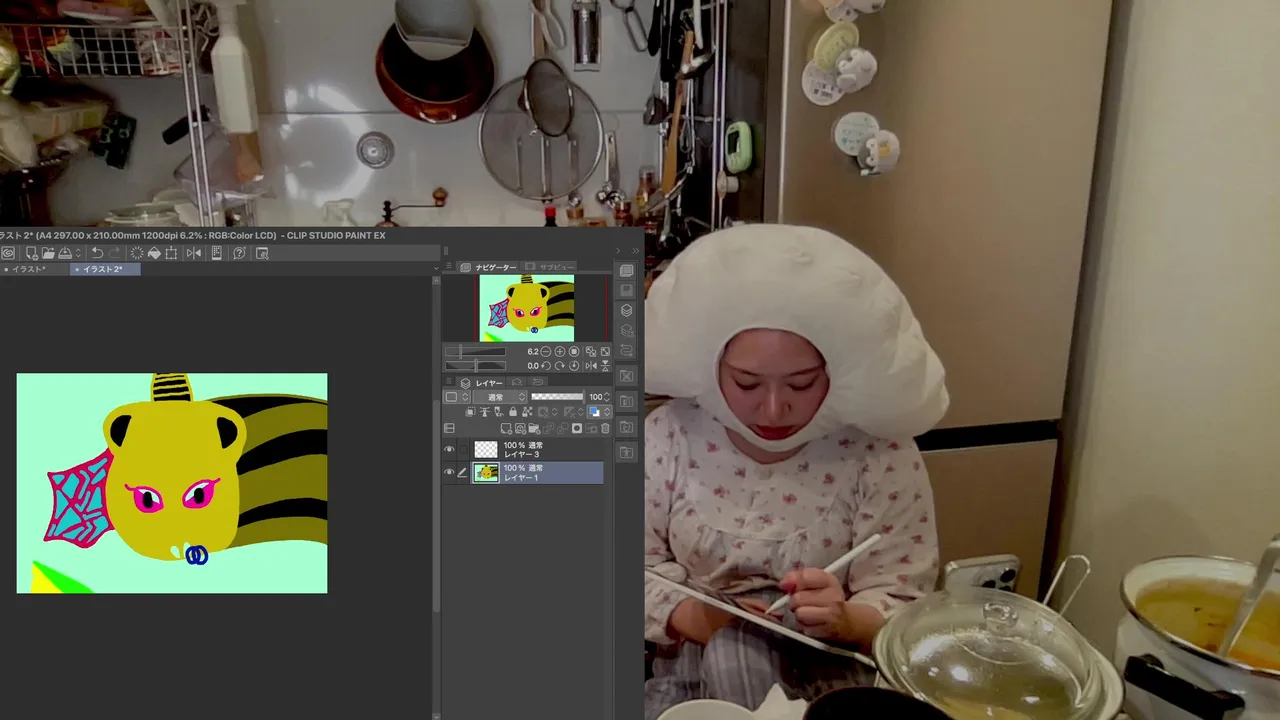Image resolution: width=1280 pixels, height=720 pixels.
Task: Open the canvas tab list arrow
Action: coord(436,268)
